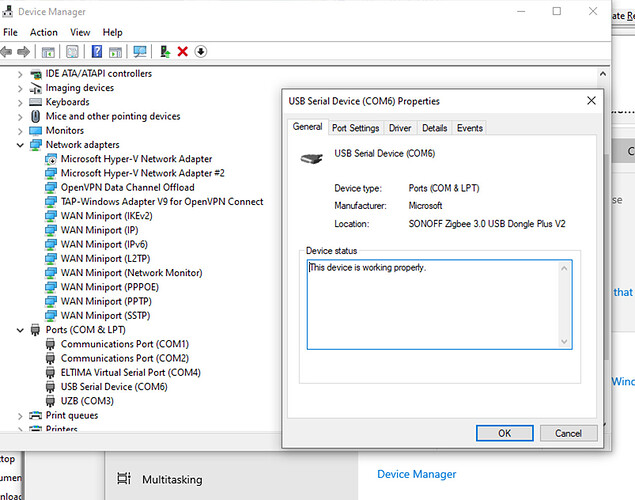Viewport: 635px width, 500px height.
Task: Expand the Keyboards category
Action: (21, 102)
